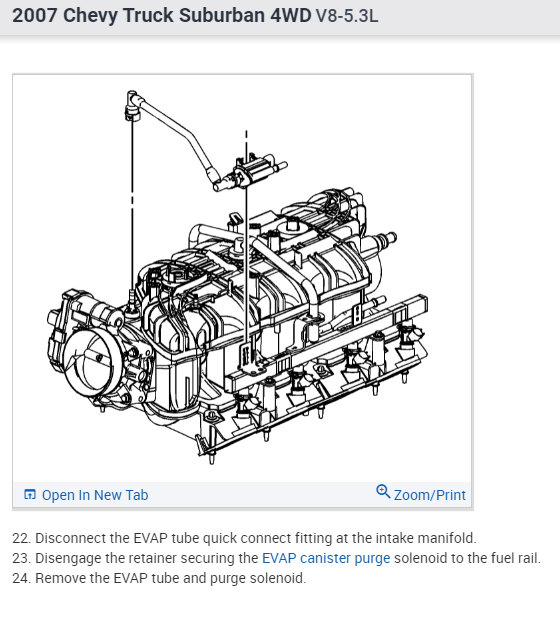
Task: Click the magnifier zoom icon
Action: pyautogui.click(x=383, y=491)
